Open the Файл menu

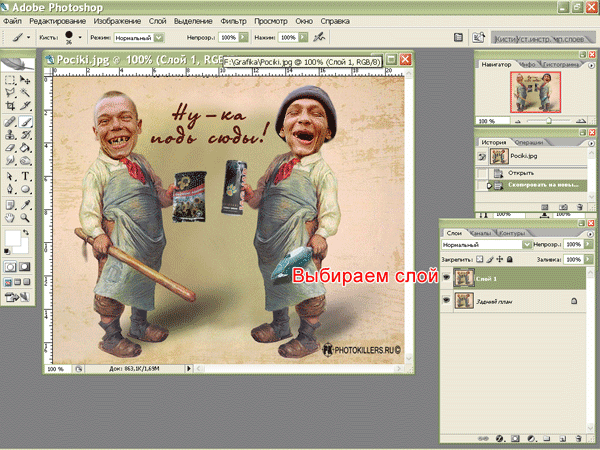click(12, 21)
